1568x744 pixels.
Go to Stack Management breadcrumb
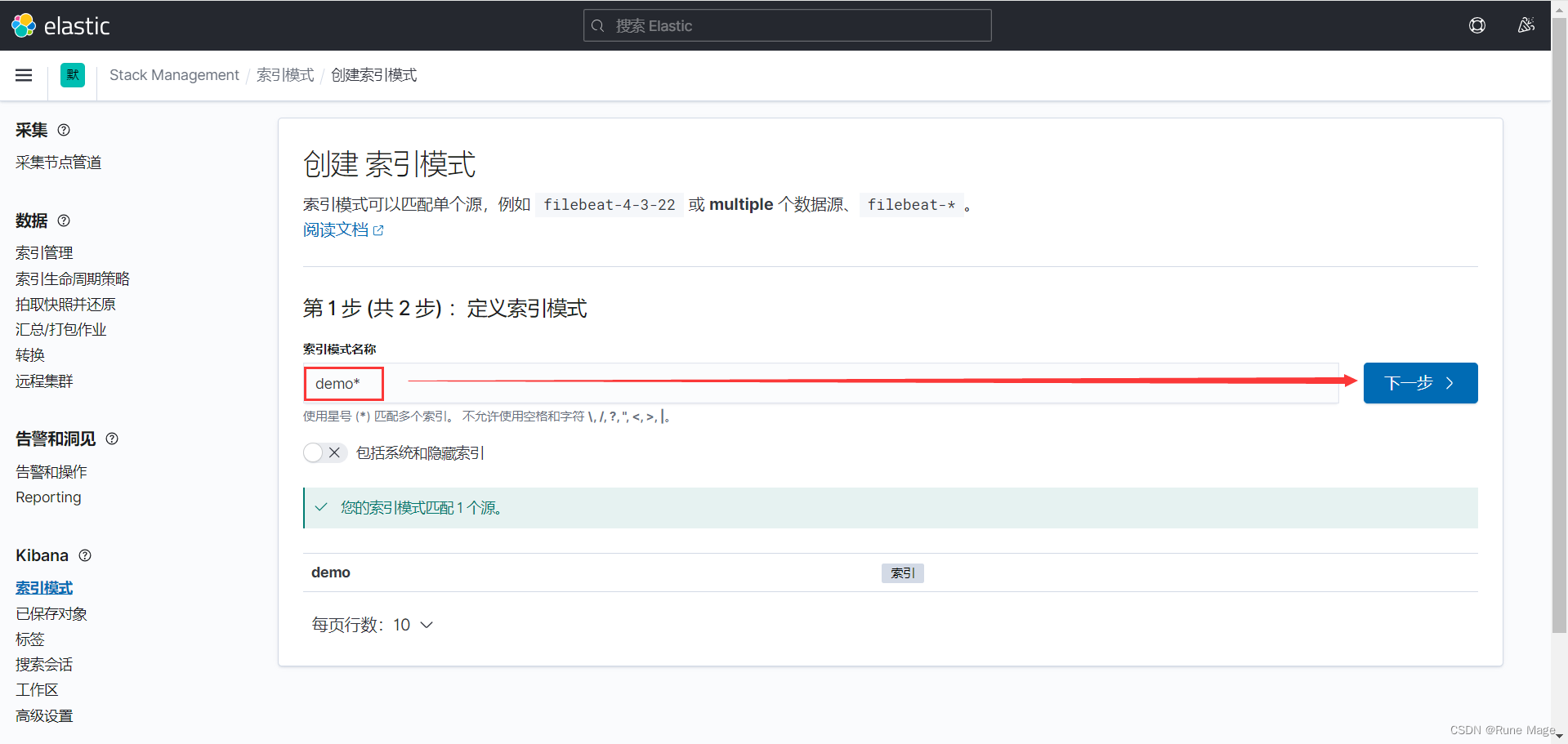(174, 75)
